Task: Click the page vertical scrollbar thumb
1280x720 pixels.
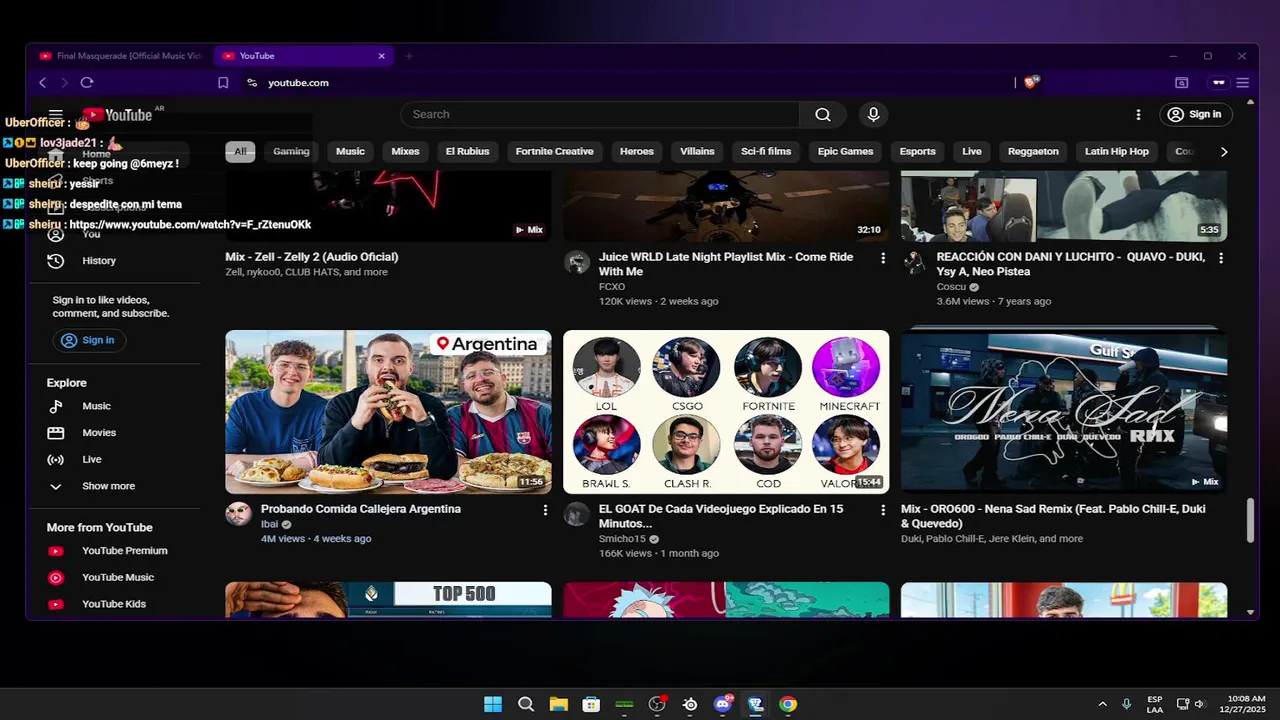Action: point(1250,521)
